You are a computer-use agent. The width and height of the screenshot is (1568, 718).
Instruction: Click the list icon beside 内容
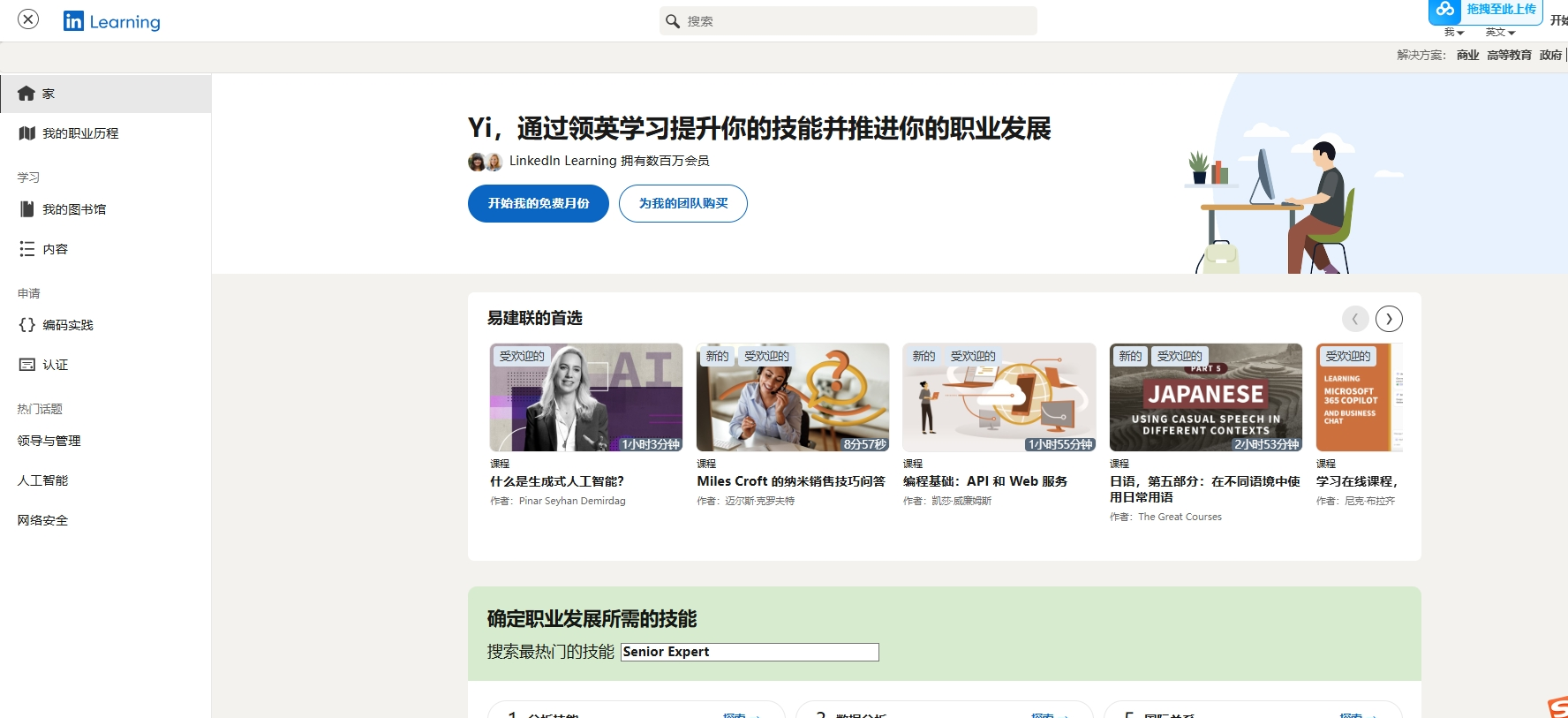click(27, 249)
